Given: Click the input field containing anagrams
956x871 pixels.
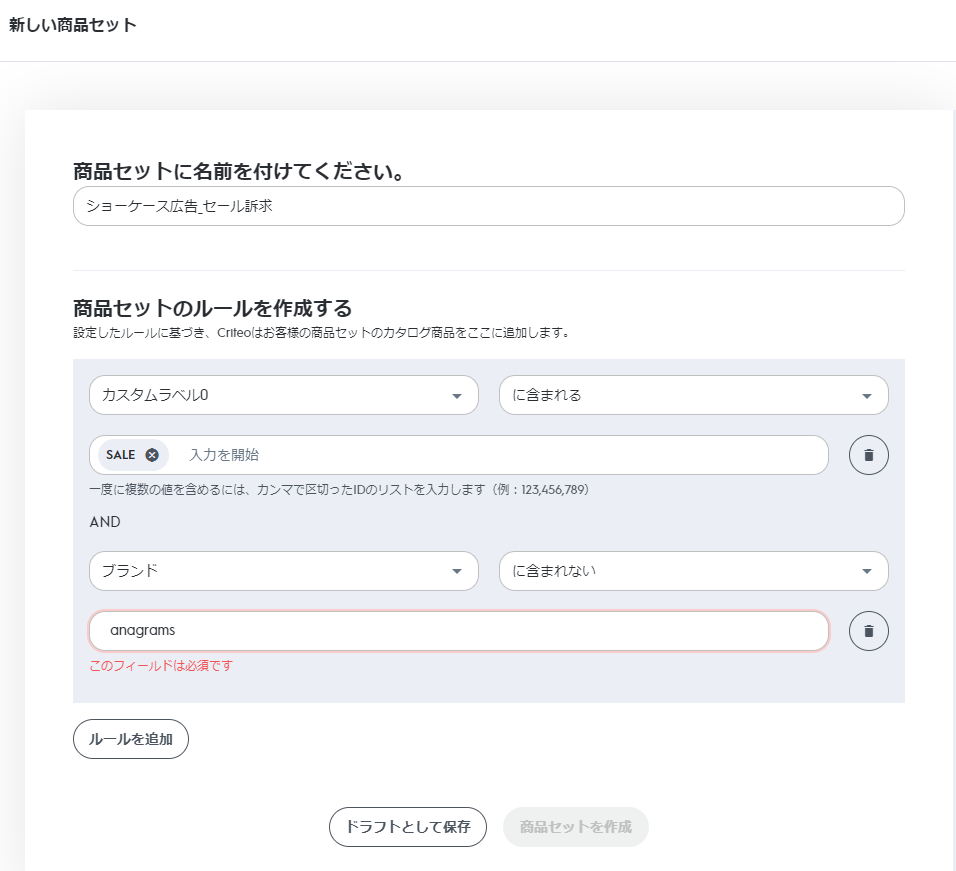Looking at the screenshot, I should click(458, 631).
